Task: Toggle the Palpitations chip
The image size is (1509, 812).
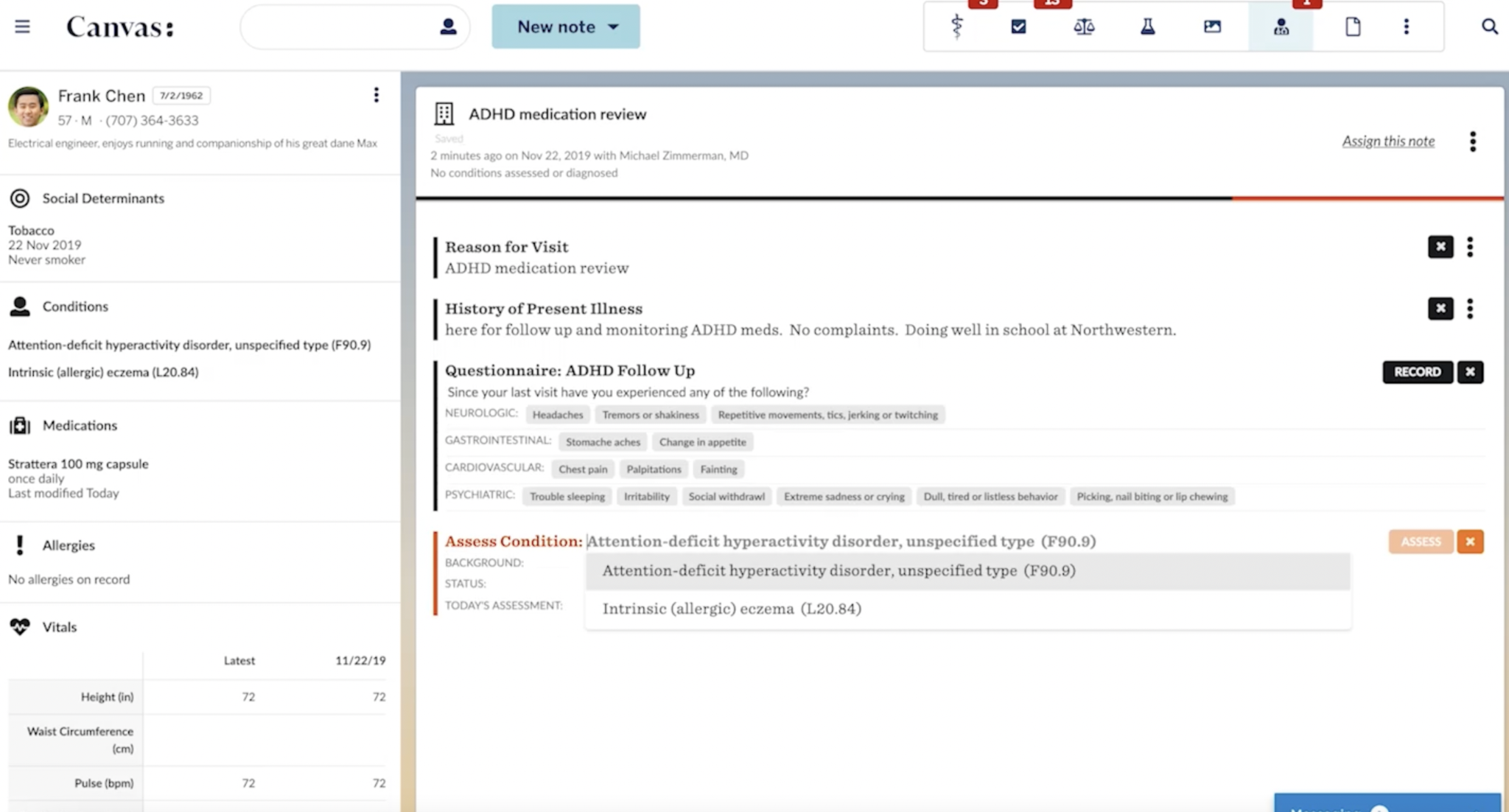Action: pos(654,469)
